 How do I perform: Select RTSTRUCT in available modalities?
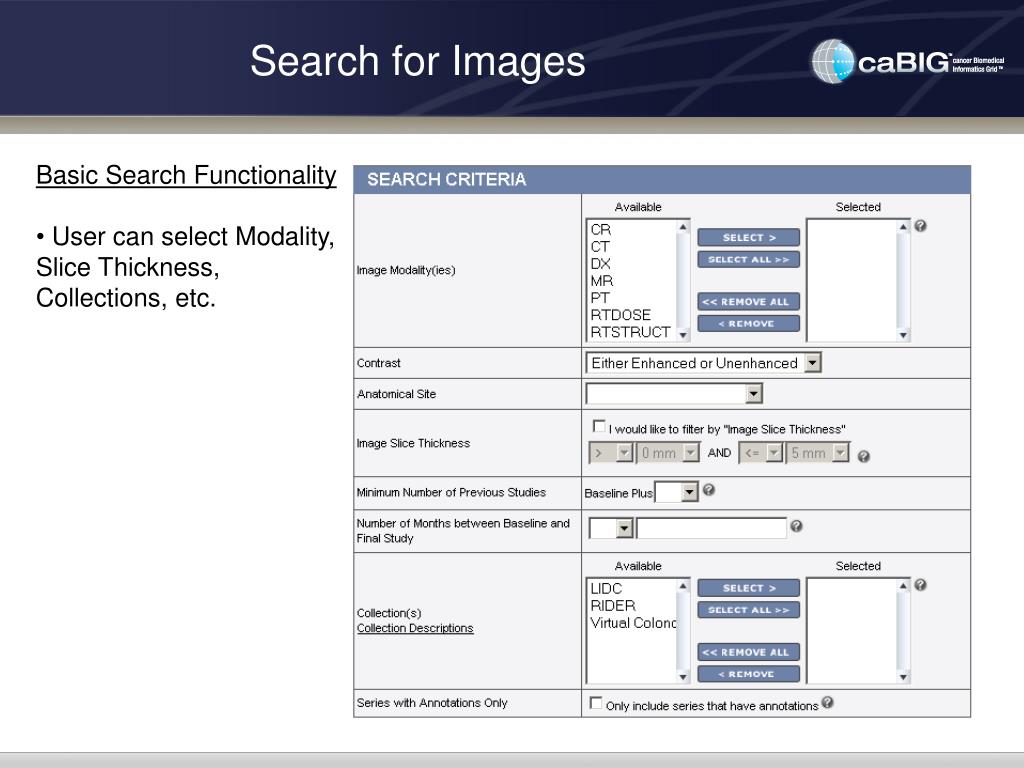point(630,332)
